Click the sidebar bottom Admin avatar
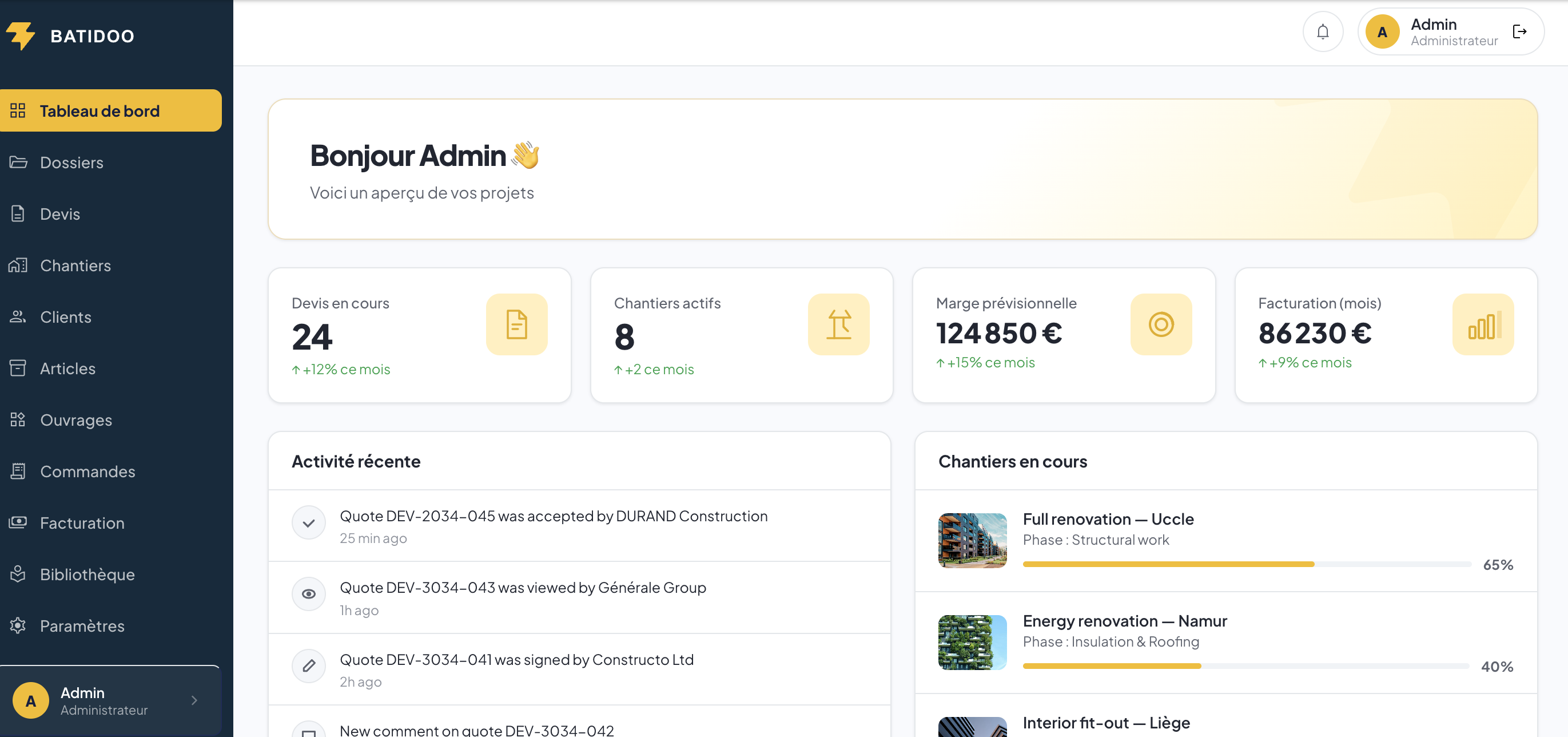Image resolution: width=1568 pixels, height=737 pixels. [x=30, y=700]
